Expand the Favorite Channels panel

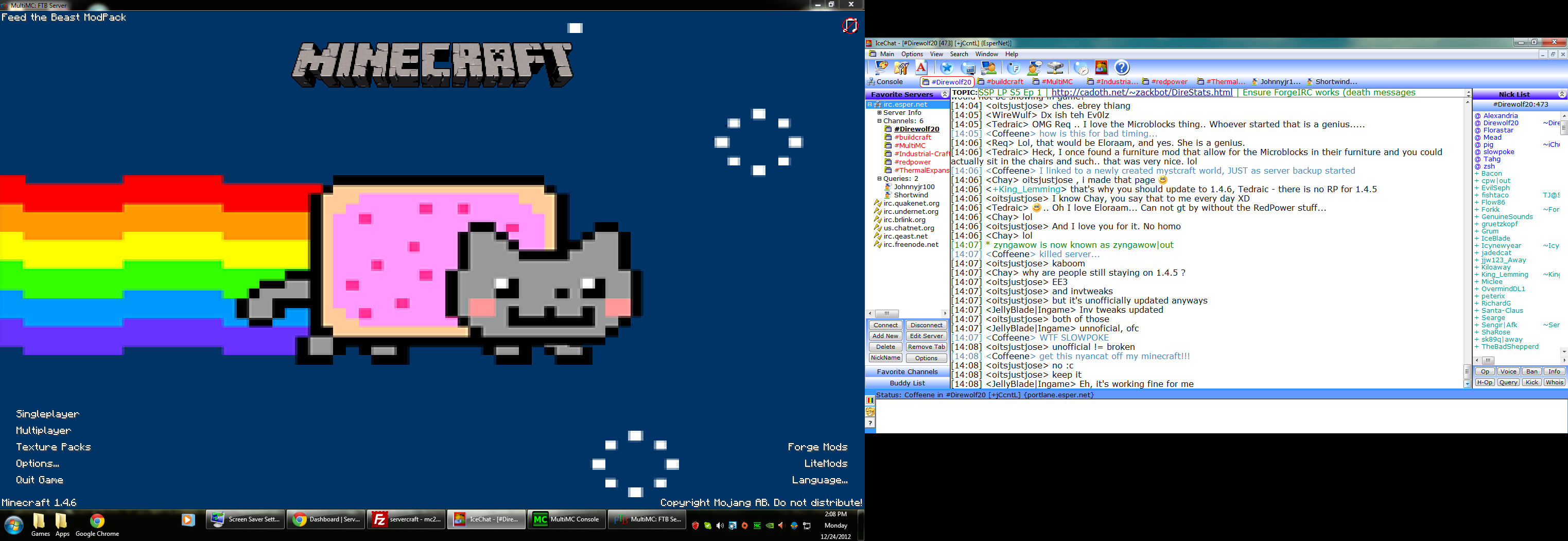pyautogui.click(x=907, y=371)
